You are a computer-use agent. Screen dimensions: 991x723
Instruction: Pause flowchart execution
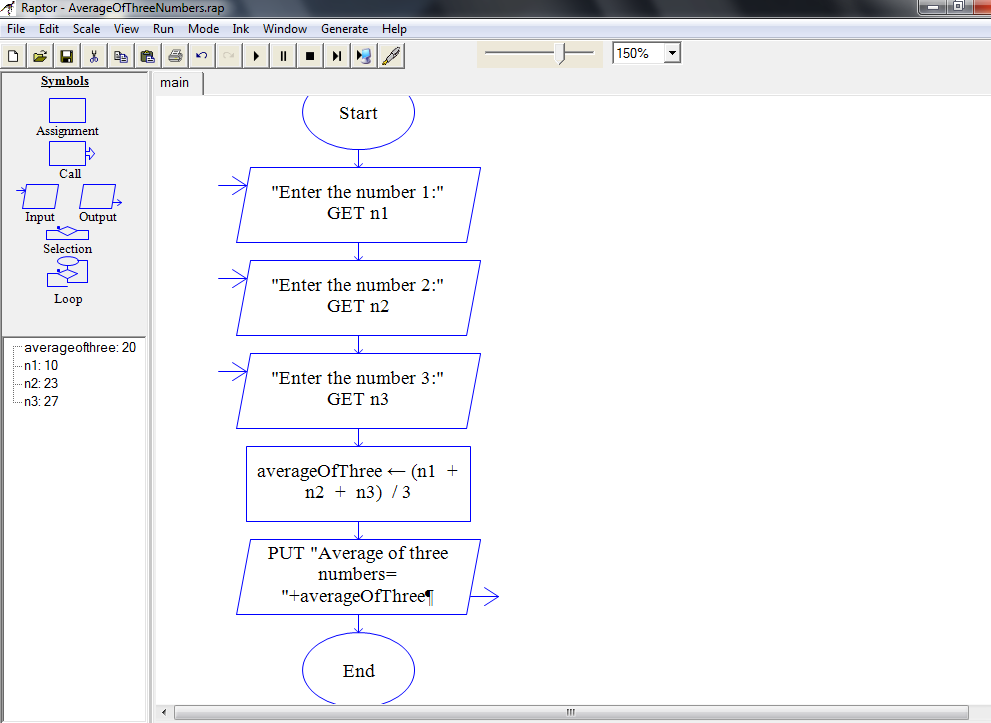pos(284,55)
